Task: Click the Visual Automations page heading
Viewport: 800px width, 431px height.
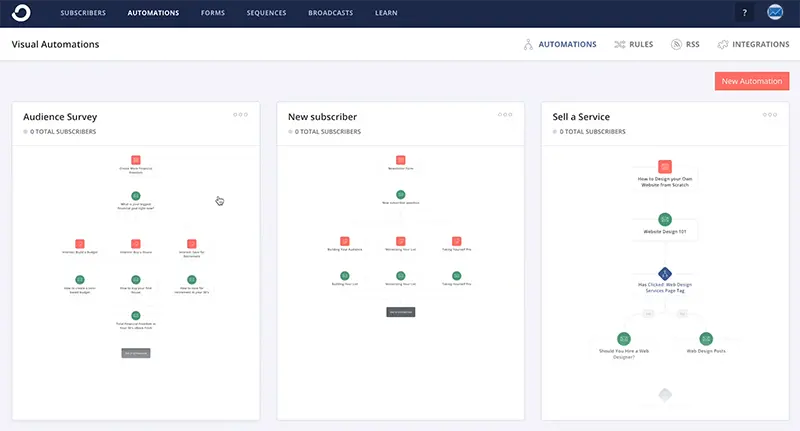Action: coord(55,44)
